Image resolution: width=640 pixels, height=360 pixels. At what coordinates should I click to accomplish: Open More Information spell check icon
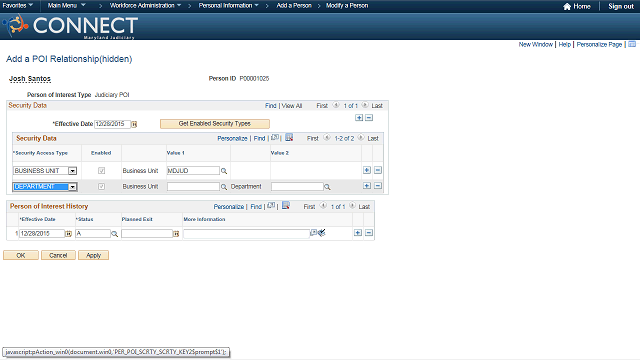click(x=322, y=233)
